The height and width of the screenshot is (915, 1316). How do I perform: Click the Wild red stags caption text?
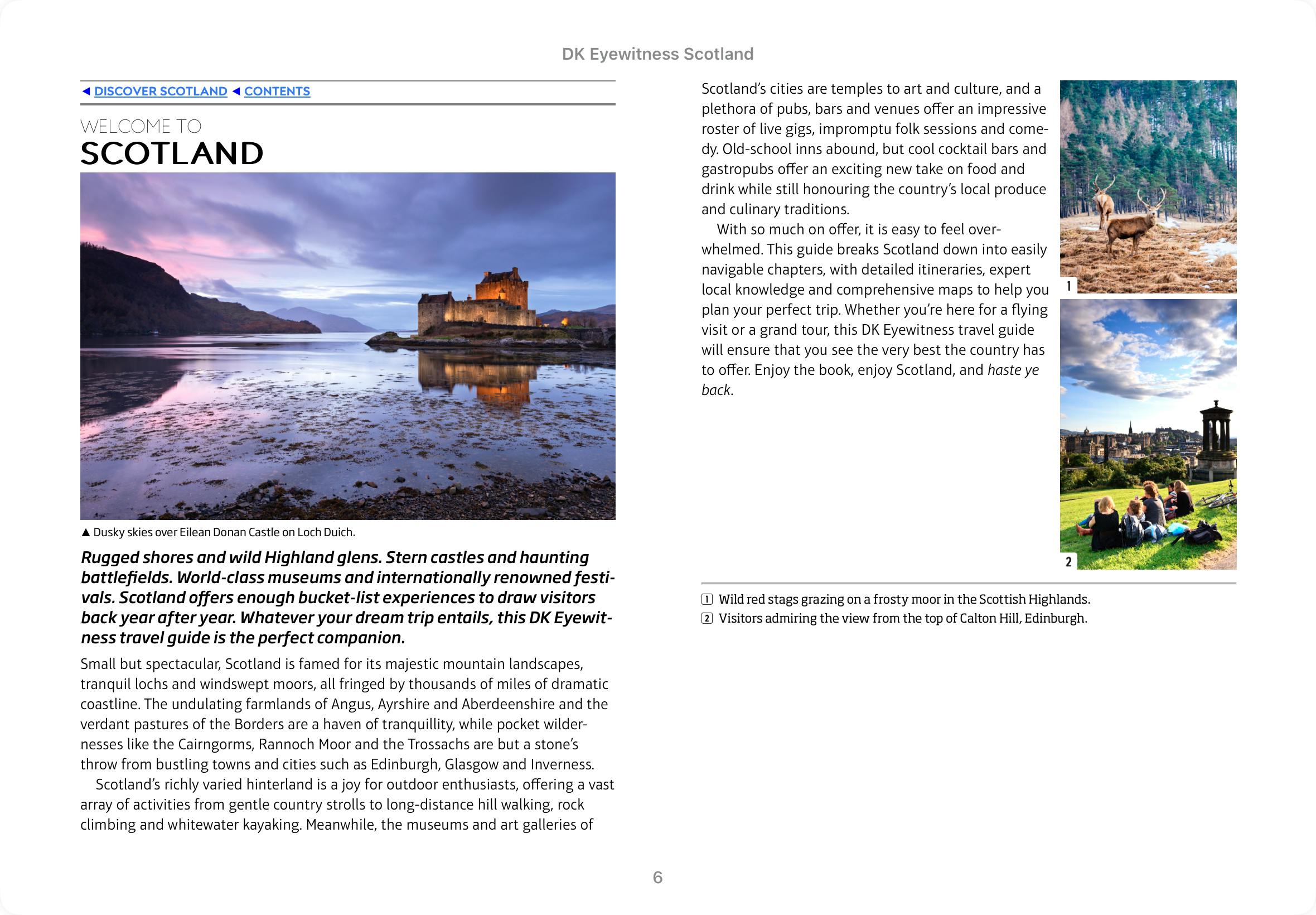903,600
